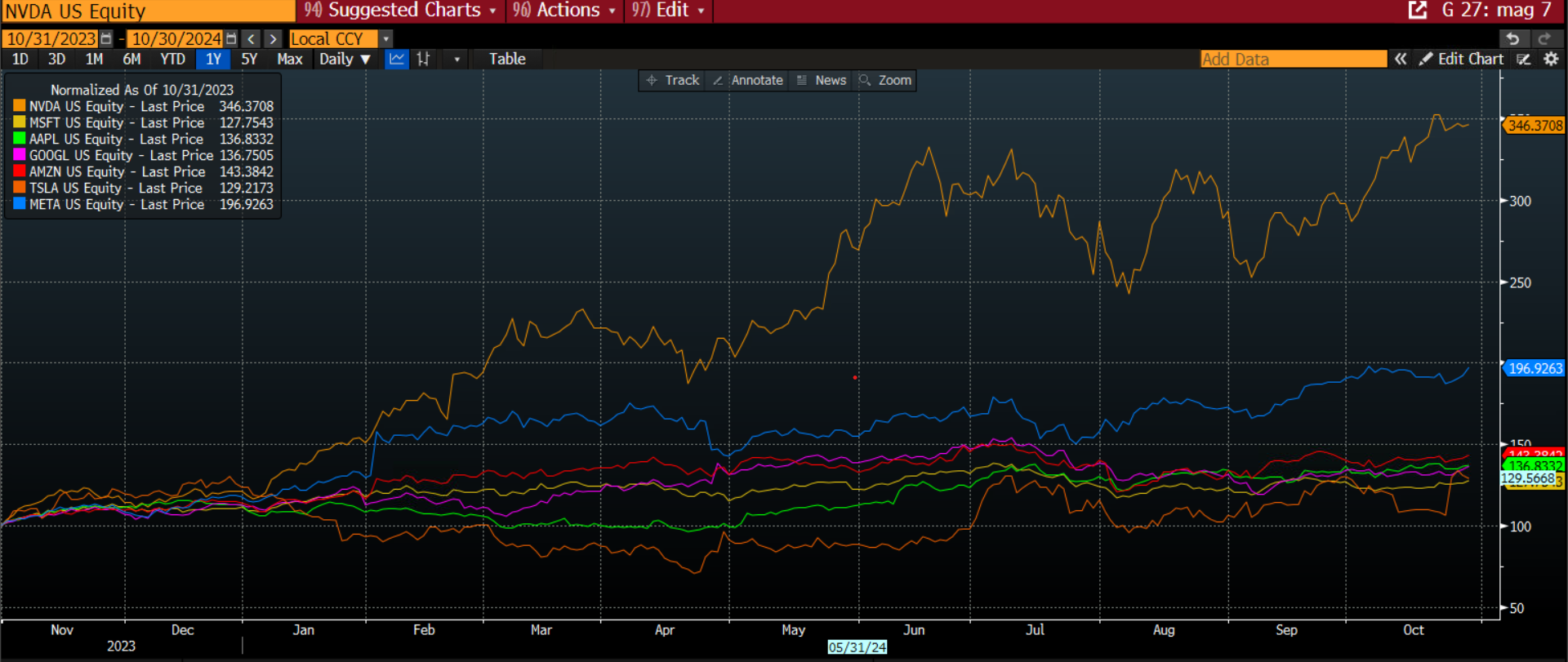Shift date range forward with right arrow
Viewport: 1568px width, 662px height.
274,38
